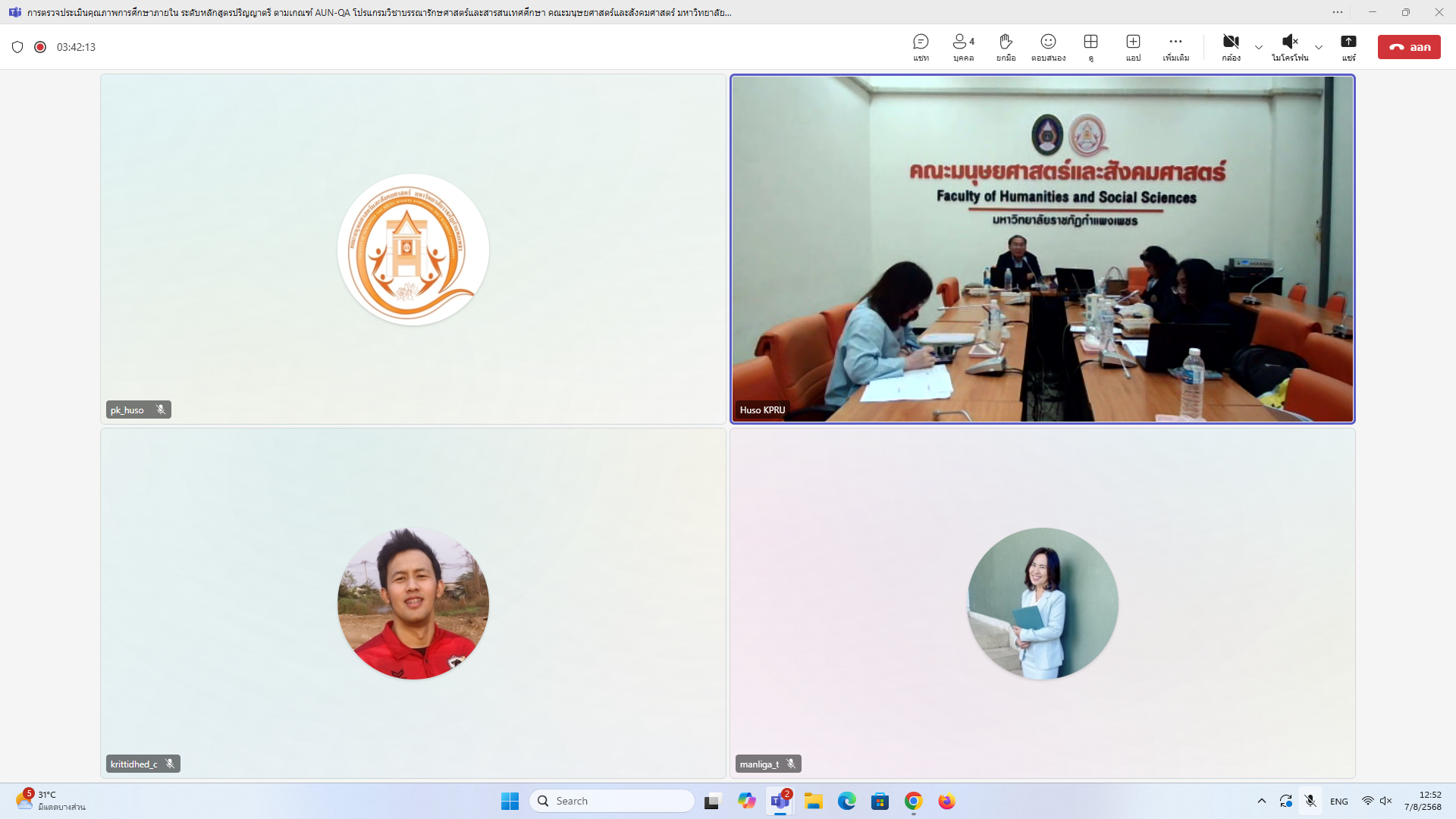Toggle the camera on
This screenshot has width=1456, height=819.
[1231, 46]
